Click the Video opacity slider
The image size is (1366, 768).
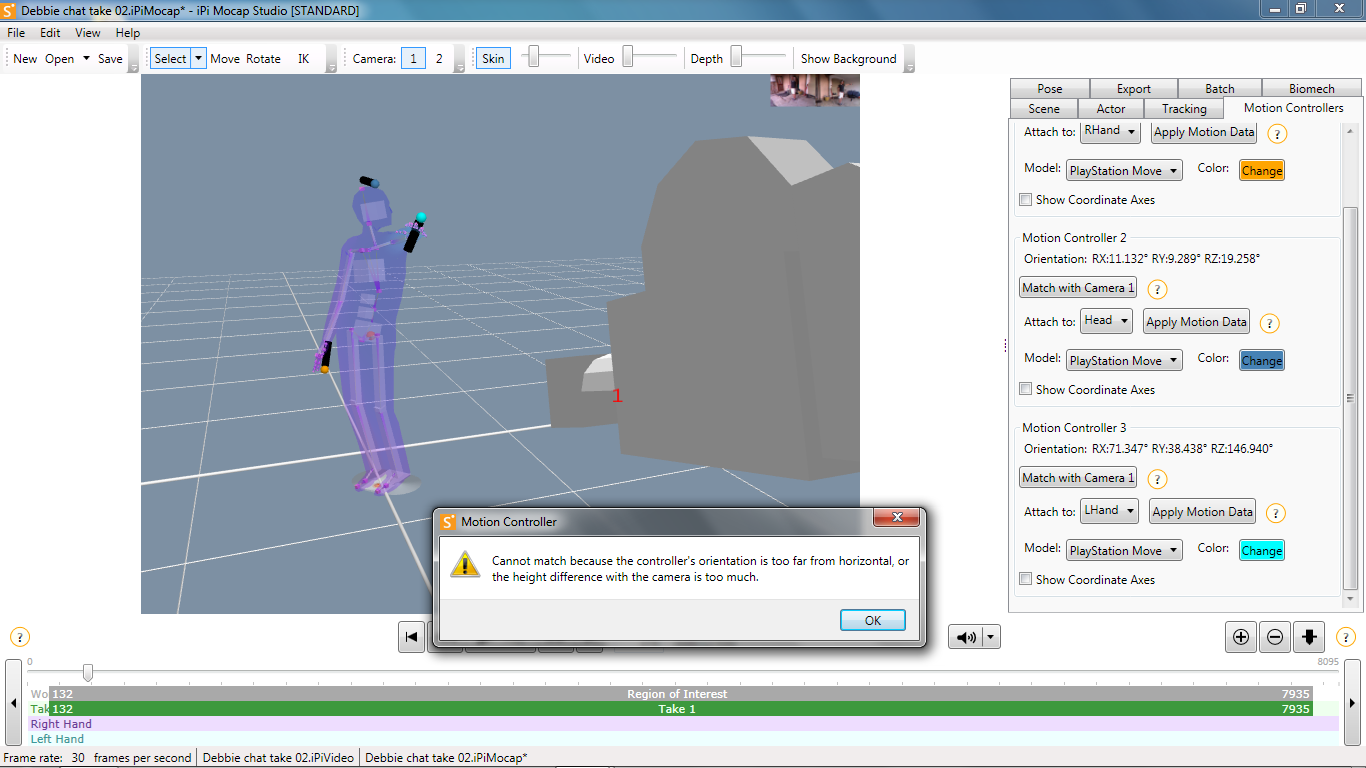pyautogui.click(x=649, y=58)
